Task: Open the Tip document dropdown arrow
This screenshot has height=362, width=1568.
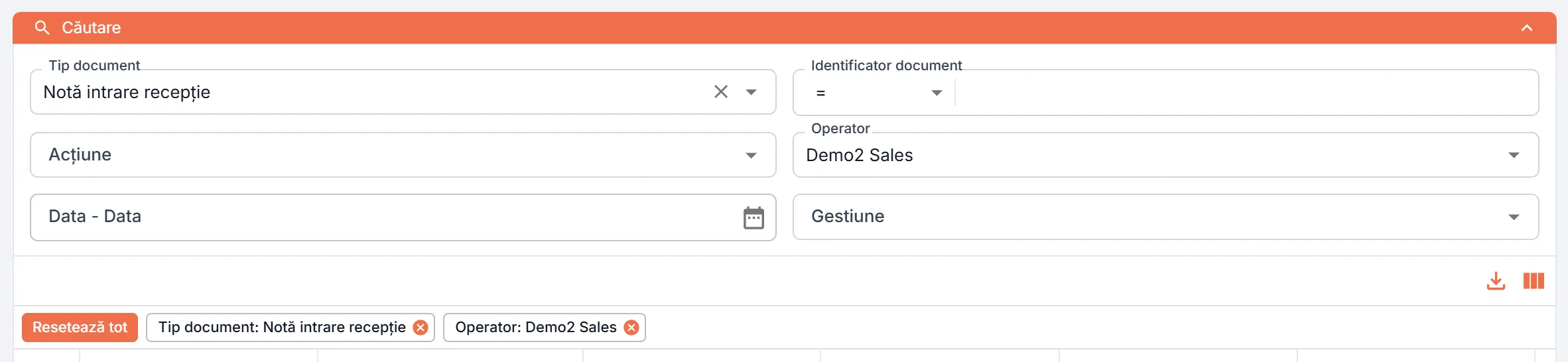Action: pos(751,92)
